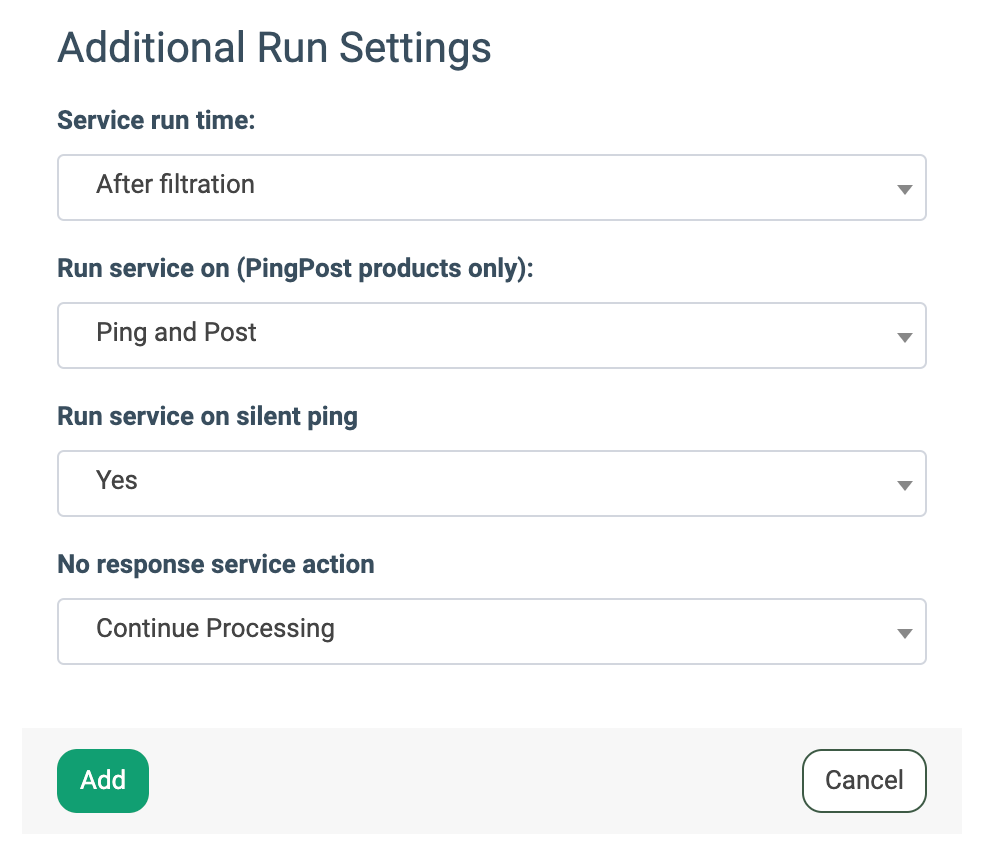
Task: Click the Run service on silent ping label
Action: pyautogui.click(x=207, y=417)
